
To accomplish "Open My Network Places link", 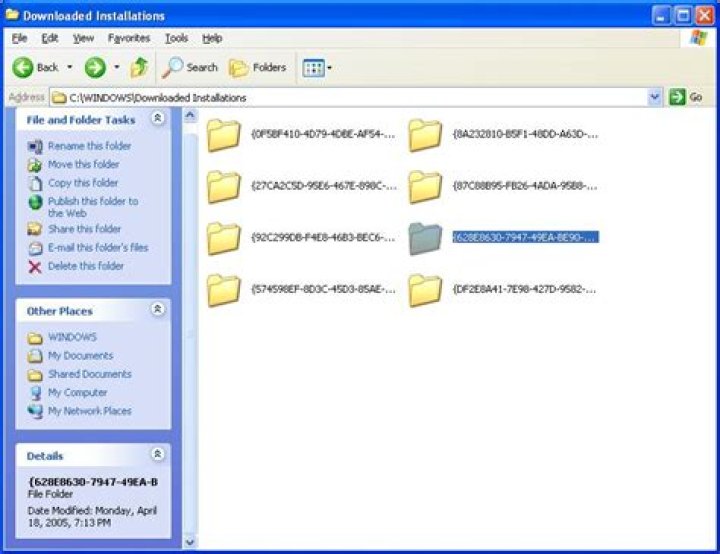I will tap(90, 411).
